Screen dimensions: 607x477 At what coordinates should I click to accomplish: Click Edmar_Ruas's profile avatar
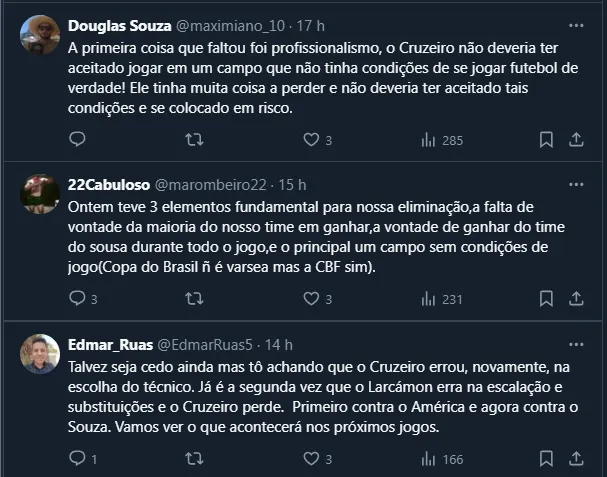click(x=40, y=354)
